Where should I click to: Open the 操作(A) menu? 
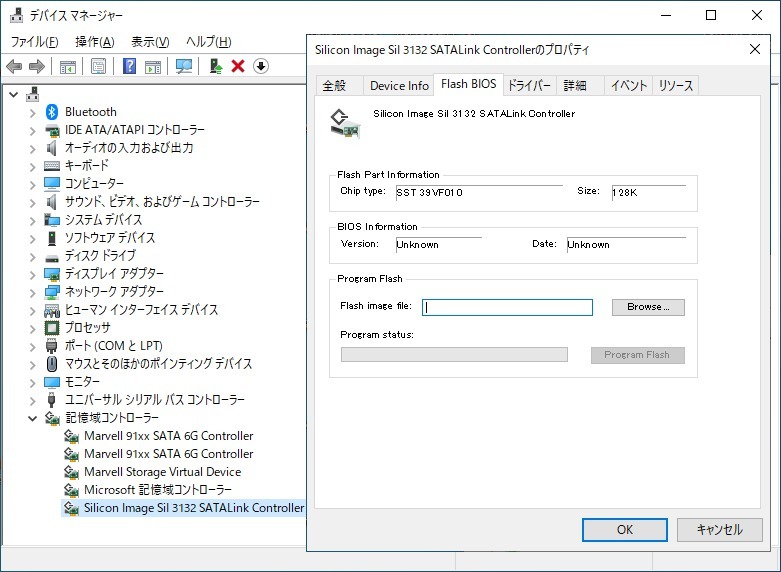[95, 42]
